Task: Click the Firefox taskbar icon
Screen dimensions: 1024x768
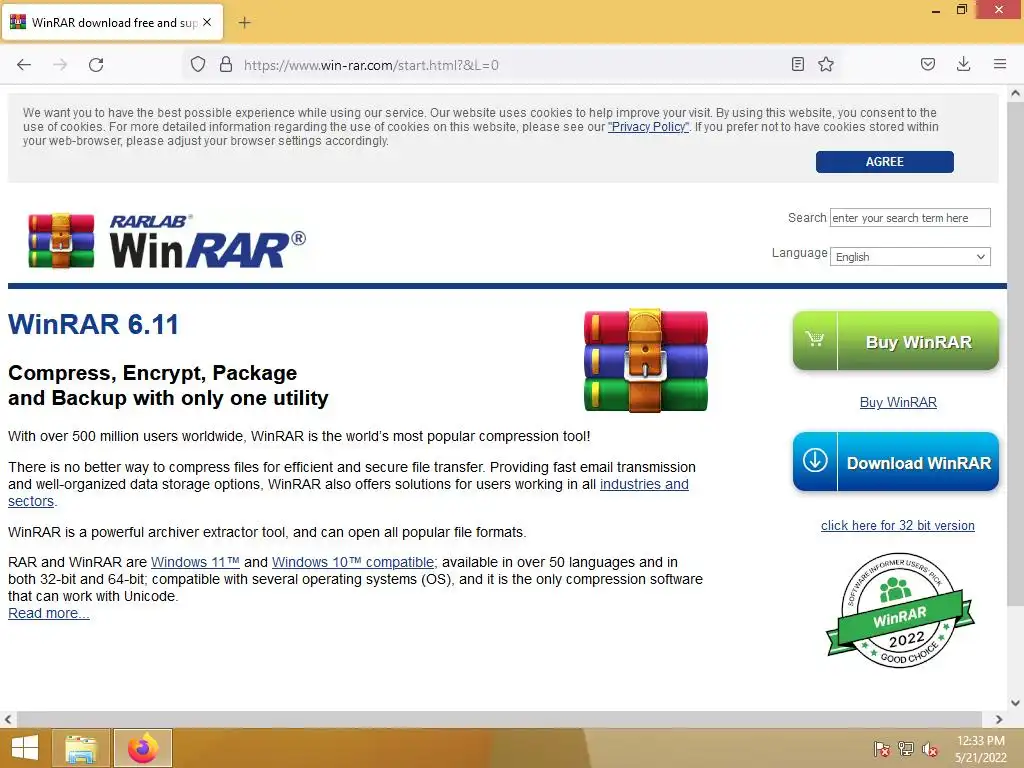Action: coord(143,748)
